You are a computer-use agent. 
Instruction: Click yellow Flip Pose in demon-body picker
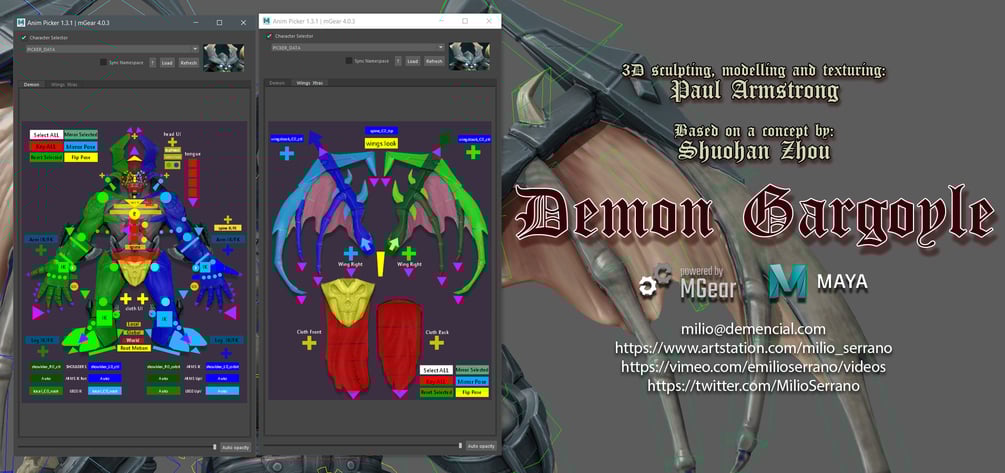(x=81, y=158)
